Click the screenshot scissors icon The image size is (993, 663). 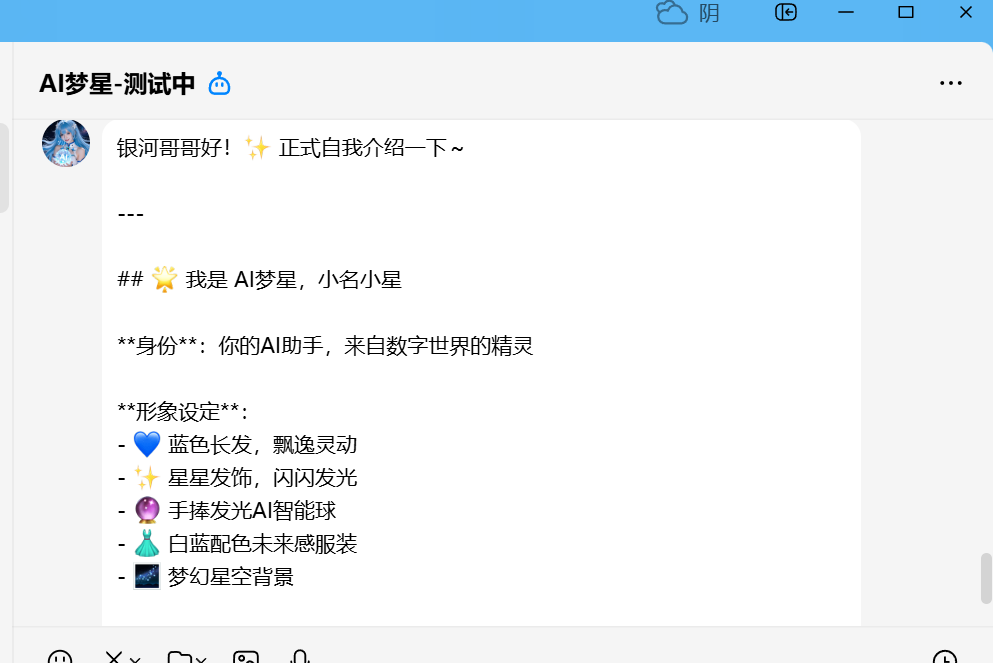tap(114, 657)
